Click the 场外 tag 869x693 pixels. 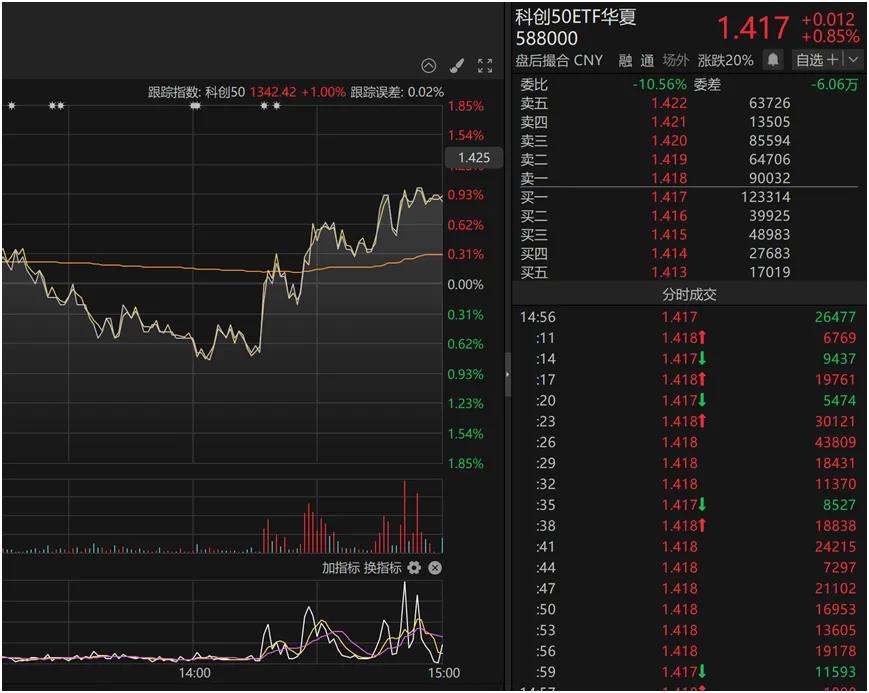(x=676, y=60)
